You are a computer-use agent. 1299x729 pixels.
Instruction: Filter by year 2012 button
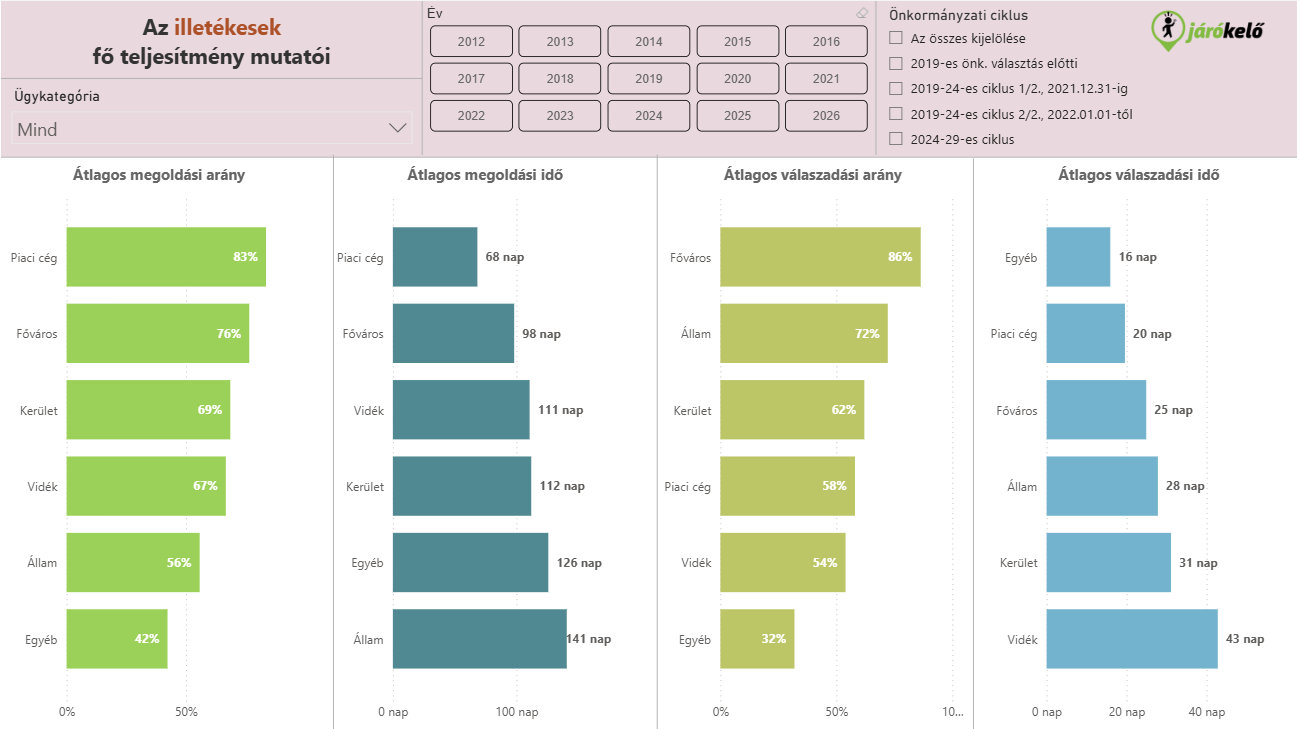[x=471, y=42]
